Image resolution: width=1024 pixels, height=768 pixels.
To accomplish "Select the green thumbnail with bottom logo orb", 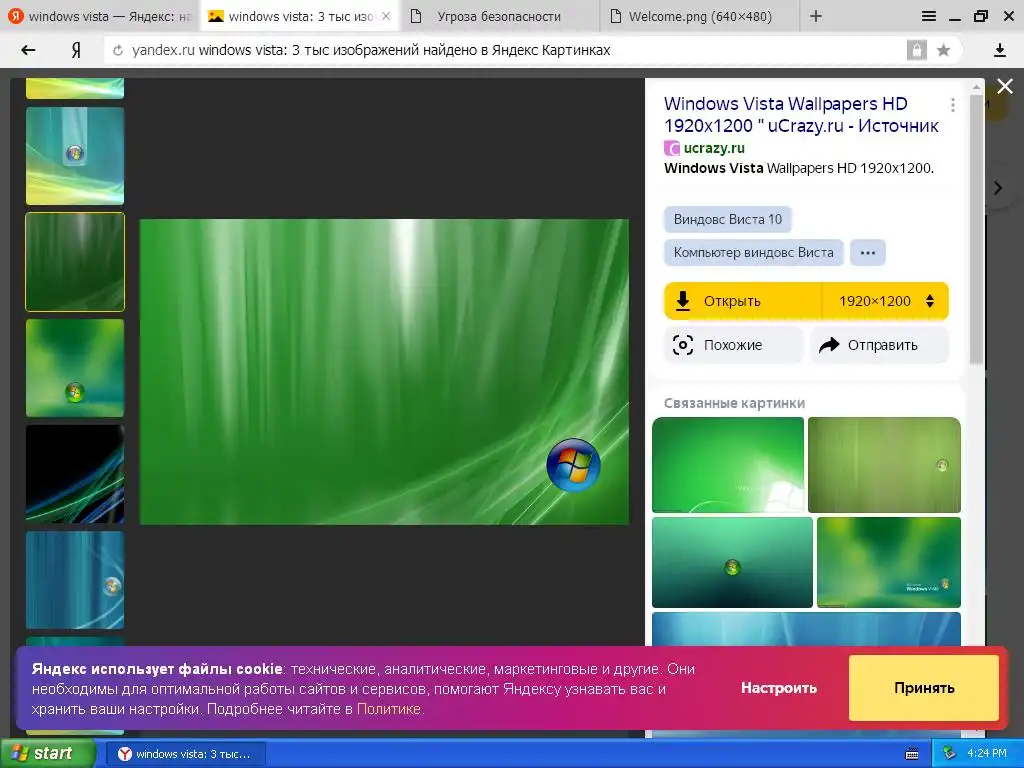I will [x=75, y=368].
